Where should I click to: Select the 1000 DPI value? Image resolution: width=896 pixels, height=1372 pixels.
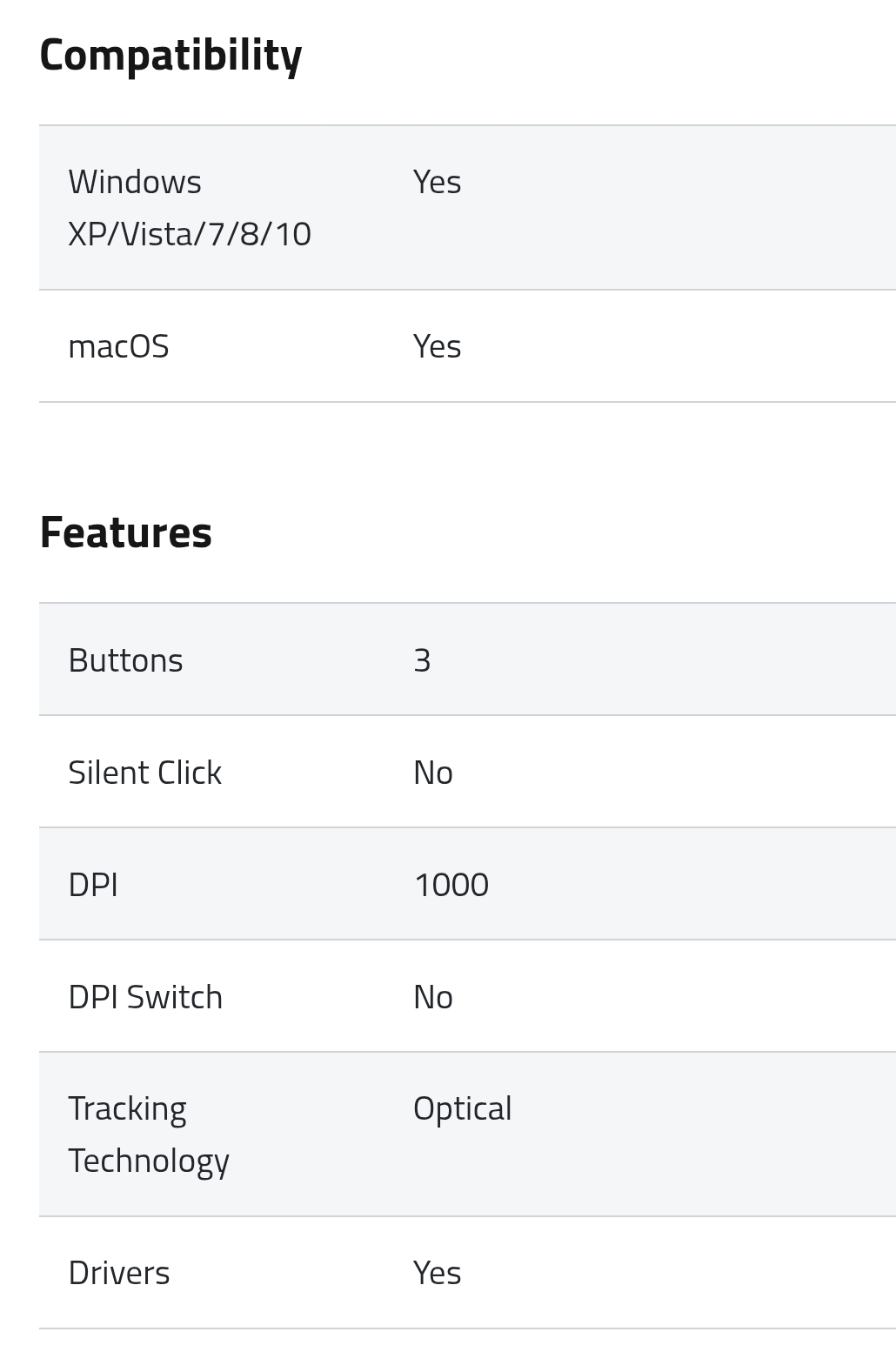pyautogui.click(x=451, y=885)
